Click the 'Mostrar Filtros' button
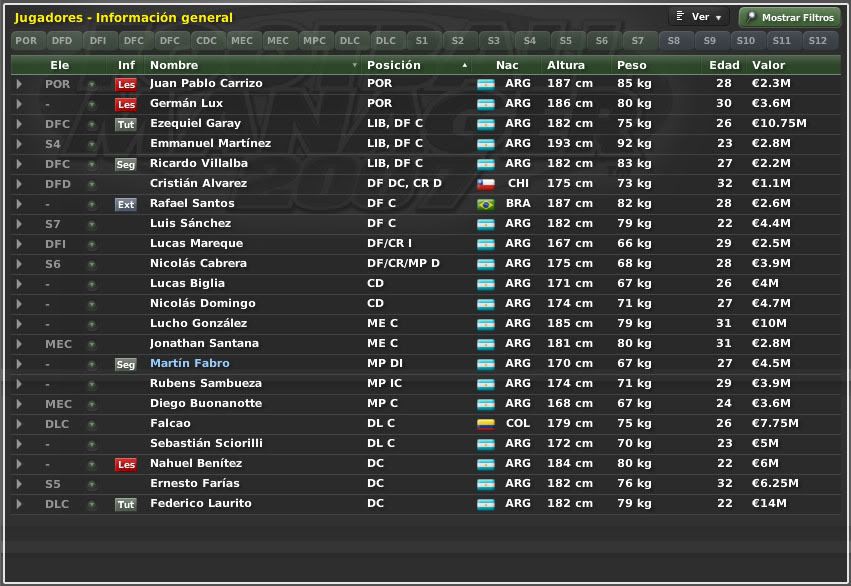Image resolution: width=851 pixels, height=586 pixels. point(789,17)
